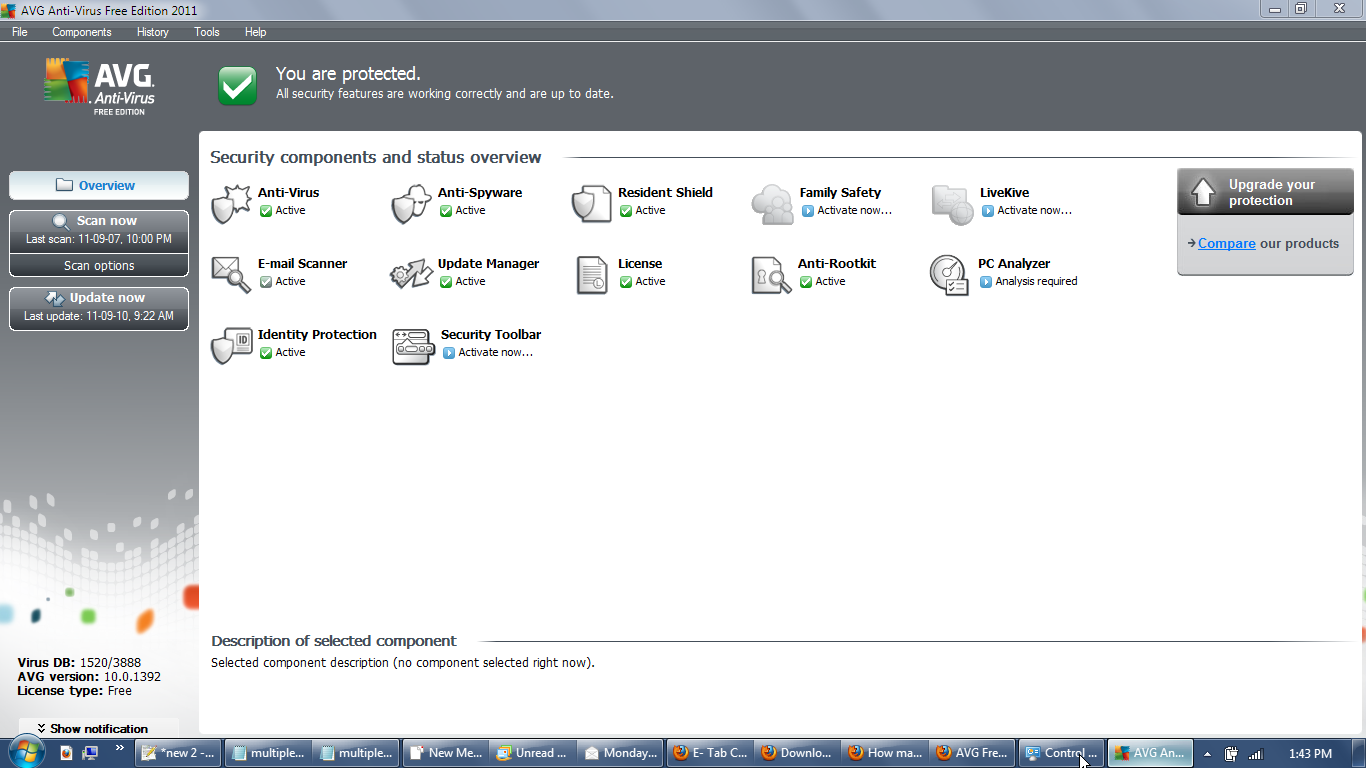Click the network signal tray icon
The width and height of the screenshot is (1366, 768).
(1256, 753)
